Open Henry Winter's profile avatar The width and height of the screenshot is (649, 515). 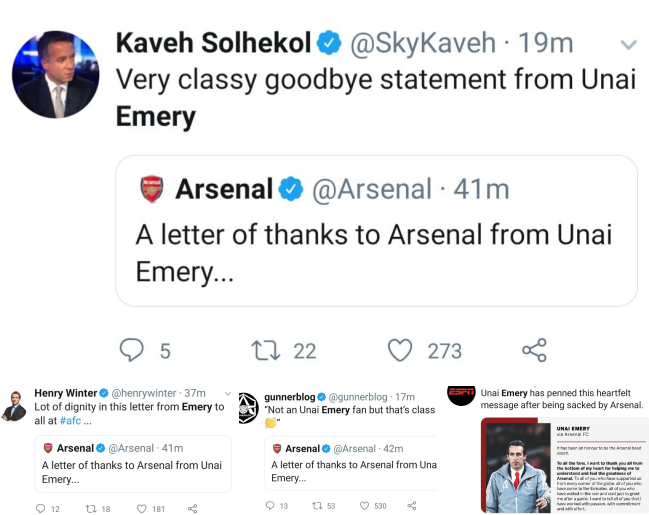tap(14, 406)
